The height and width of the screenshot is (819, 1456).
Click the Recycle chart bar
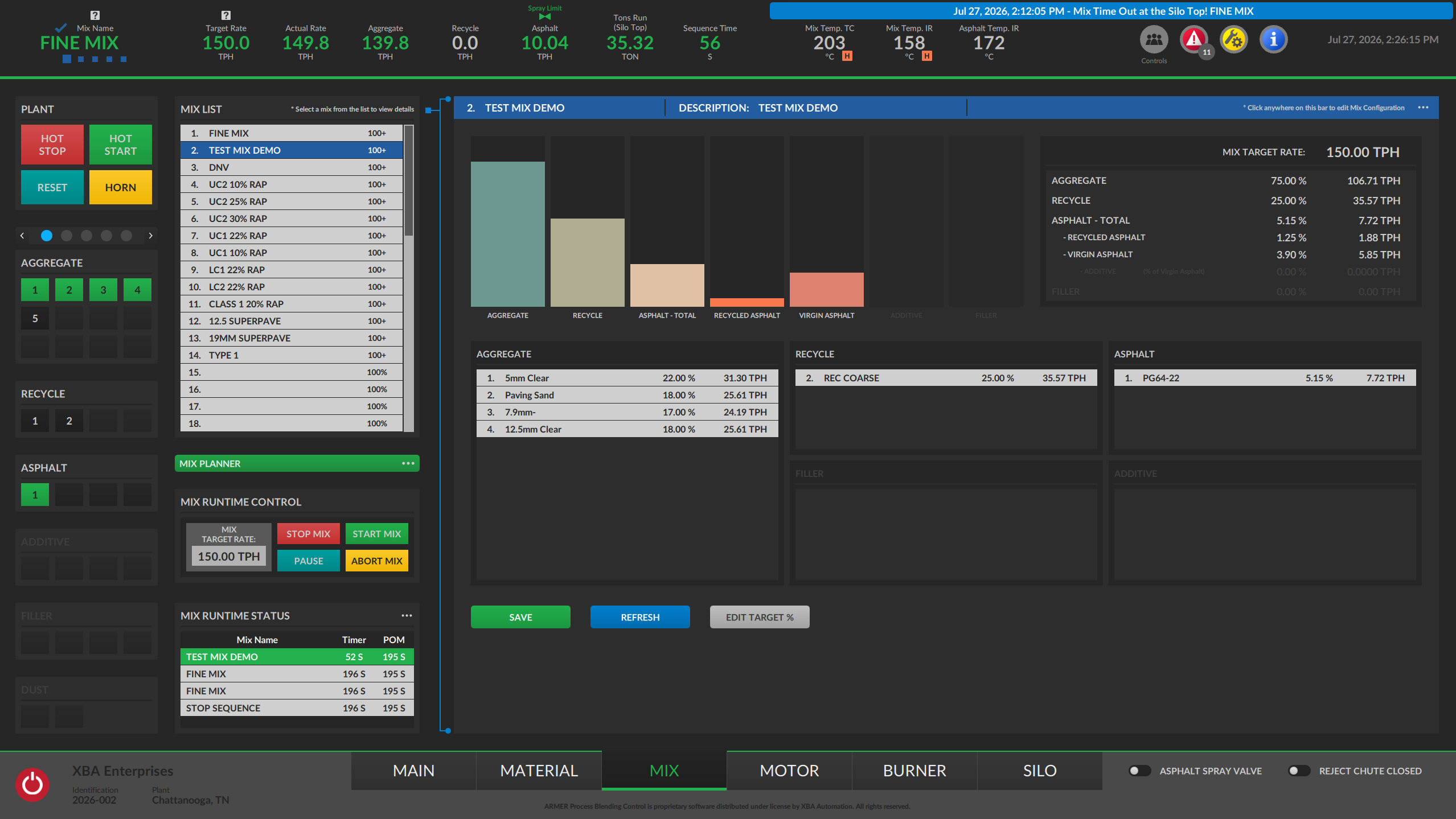tap(587, 262)
